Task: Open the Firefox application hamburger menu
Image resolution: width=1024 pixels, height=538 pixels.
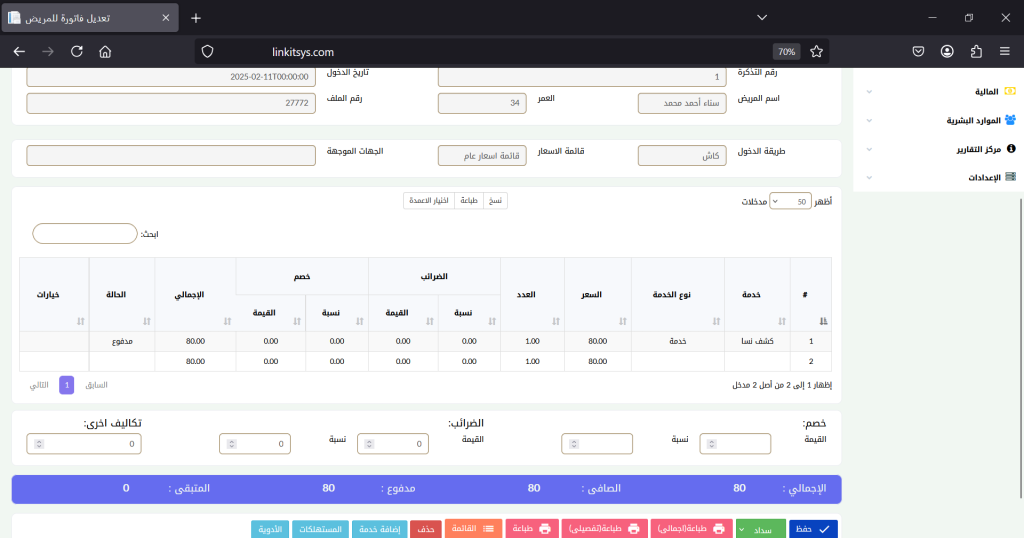Action: click(1005, 51)
